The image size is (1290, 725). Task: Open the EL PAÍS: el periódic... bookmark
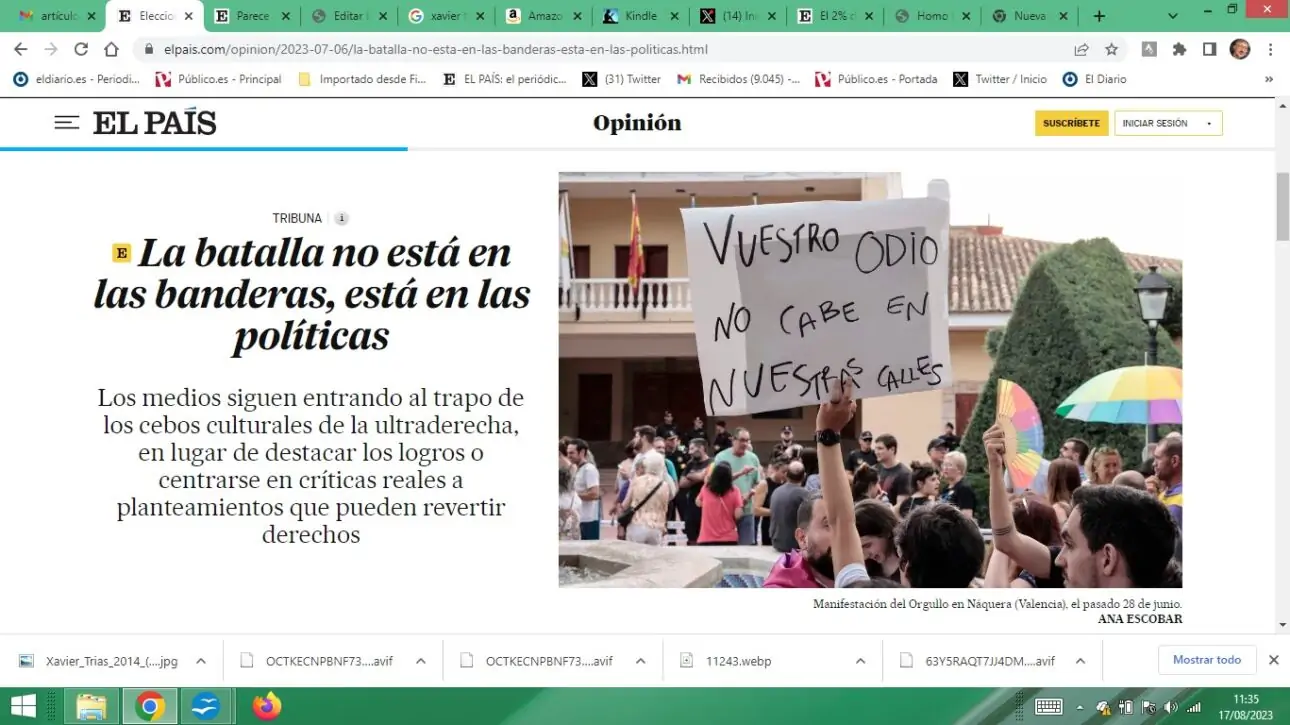click(505, 79)
